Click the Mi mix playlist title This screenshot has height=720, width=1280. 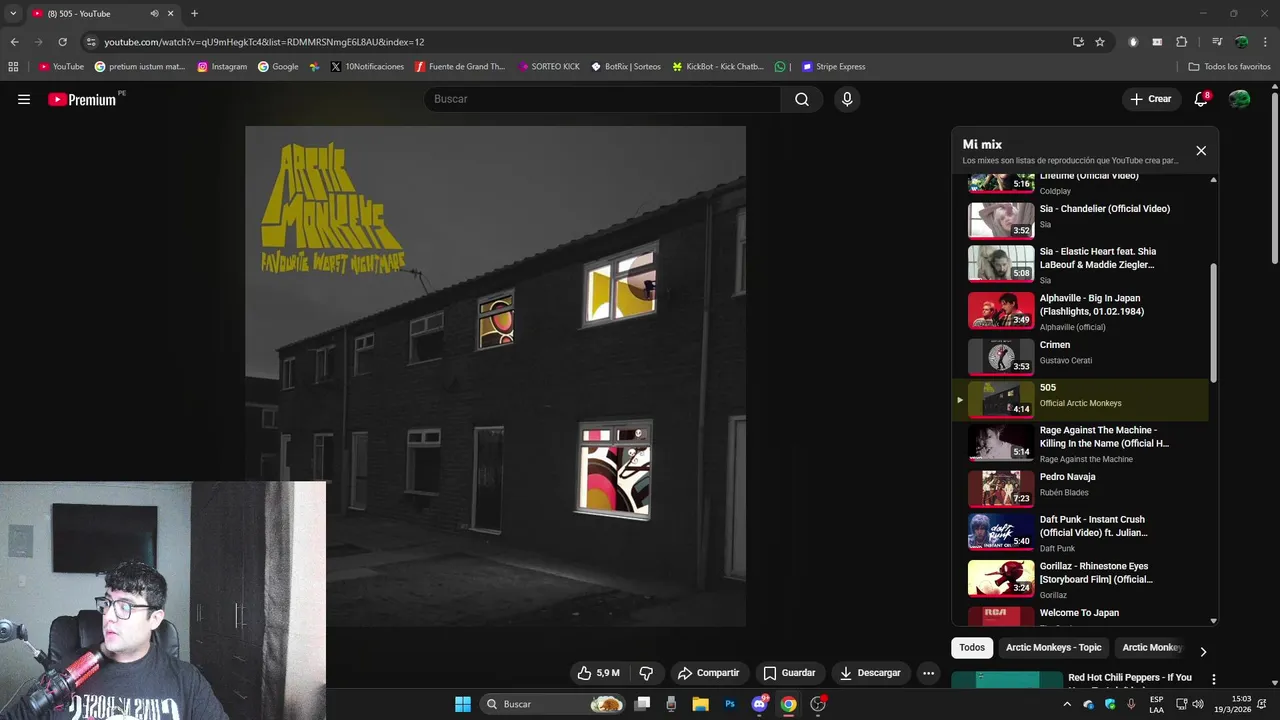[982, 144]
